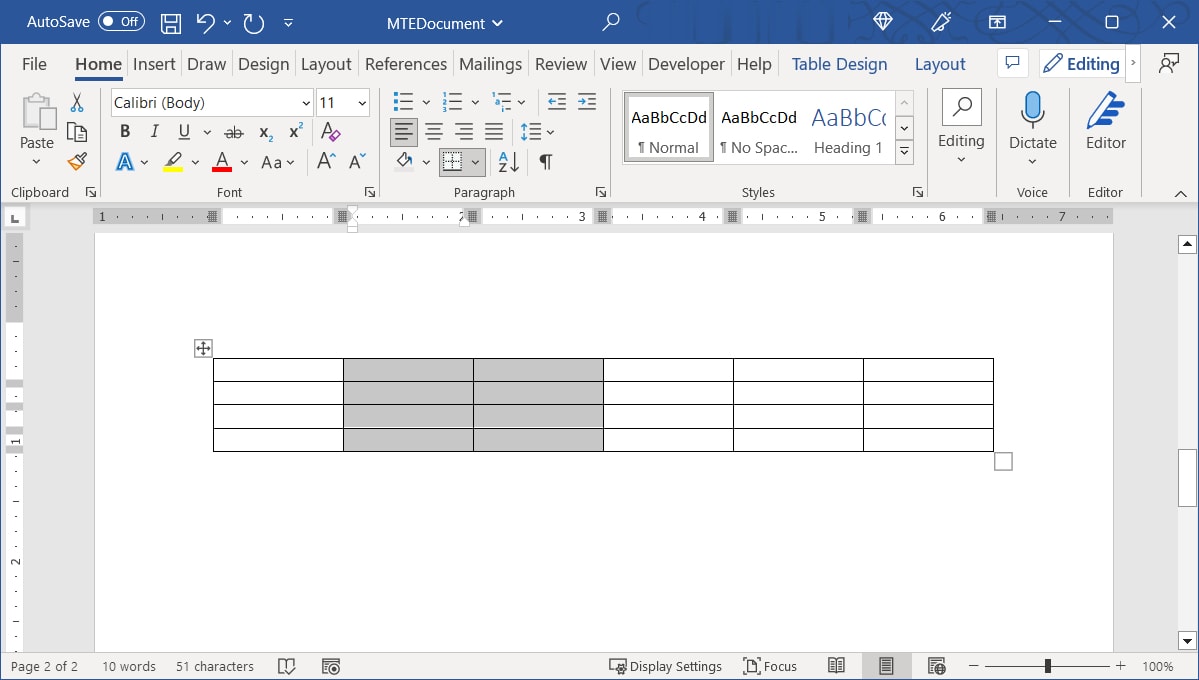The image size is (1199, 680).
Task: Open the Mailings ribbon tab
Action: coord(490,63)
